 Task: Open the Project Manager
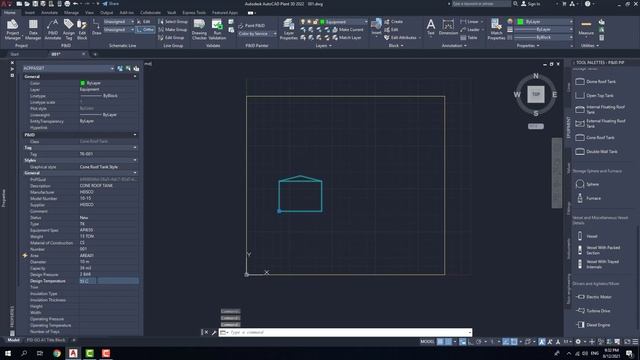[12, 29]
